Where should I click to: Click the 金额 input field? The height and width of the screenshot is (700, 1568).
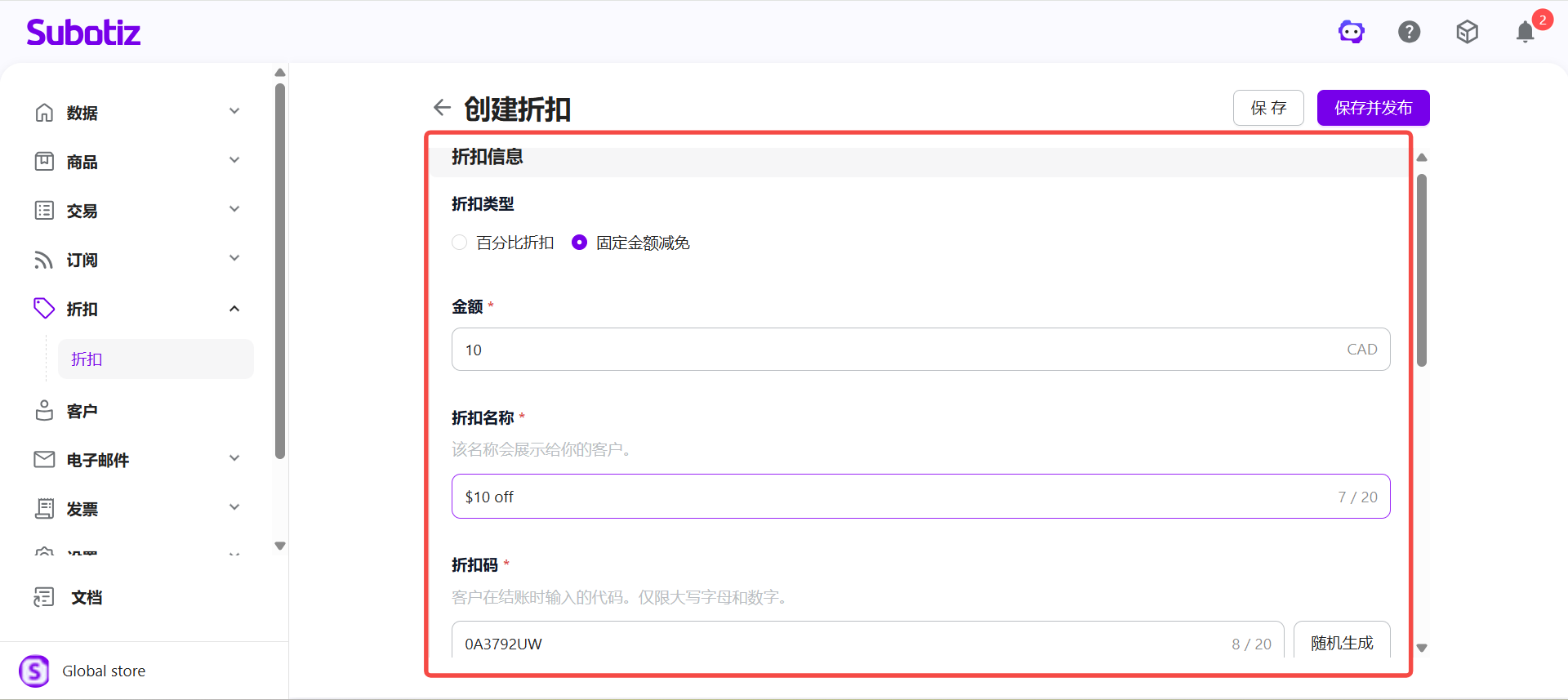(x=898, y=350)
